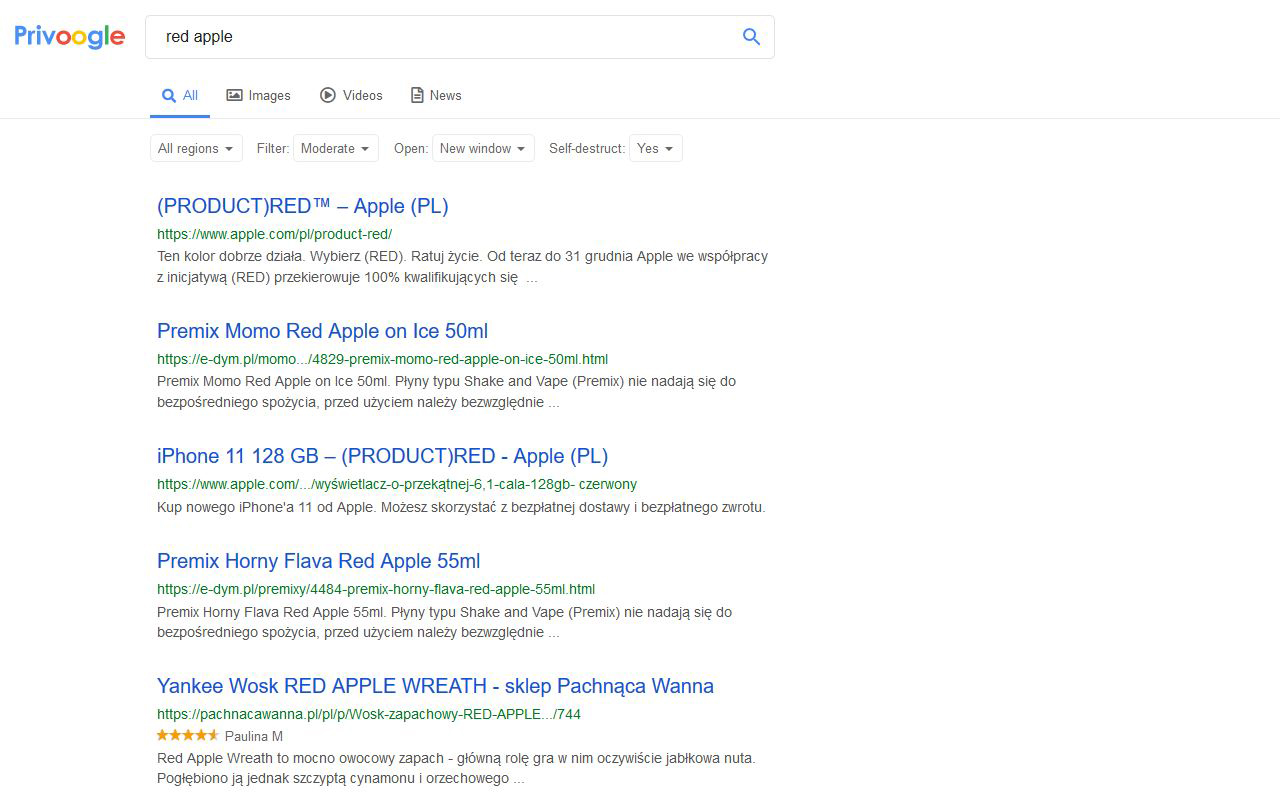
Task: Open the New window dropdown
Action: 483,148
